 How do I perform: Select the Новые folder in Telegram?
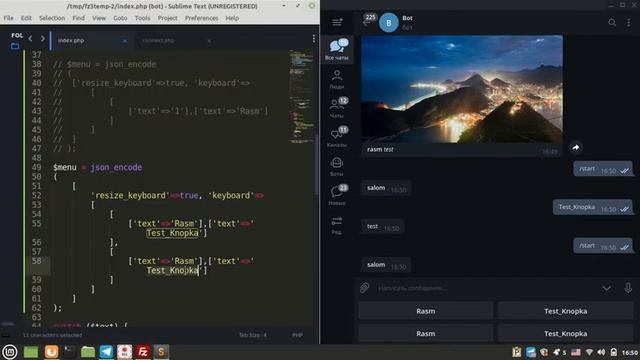(x=337, y=195)
